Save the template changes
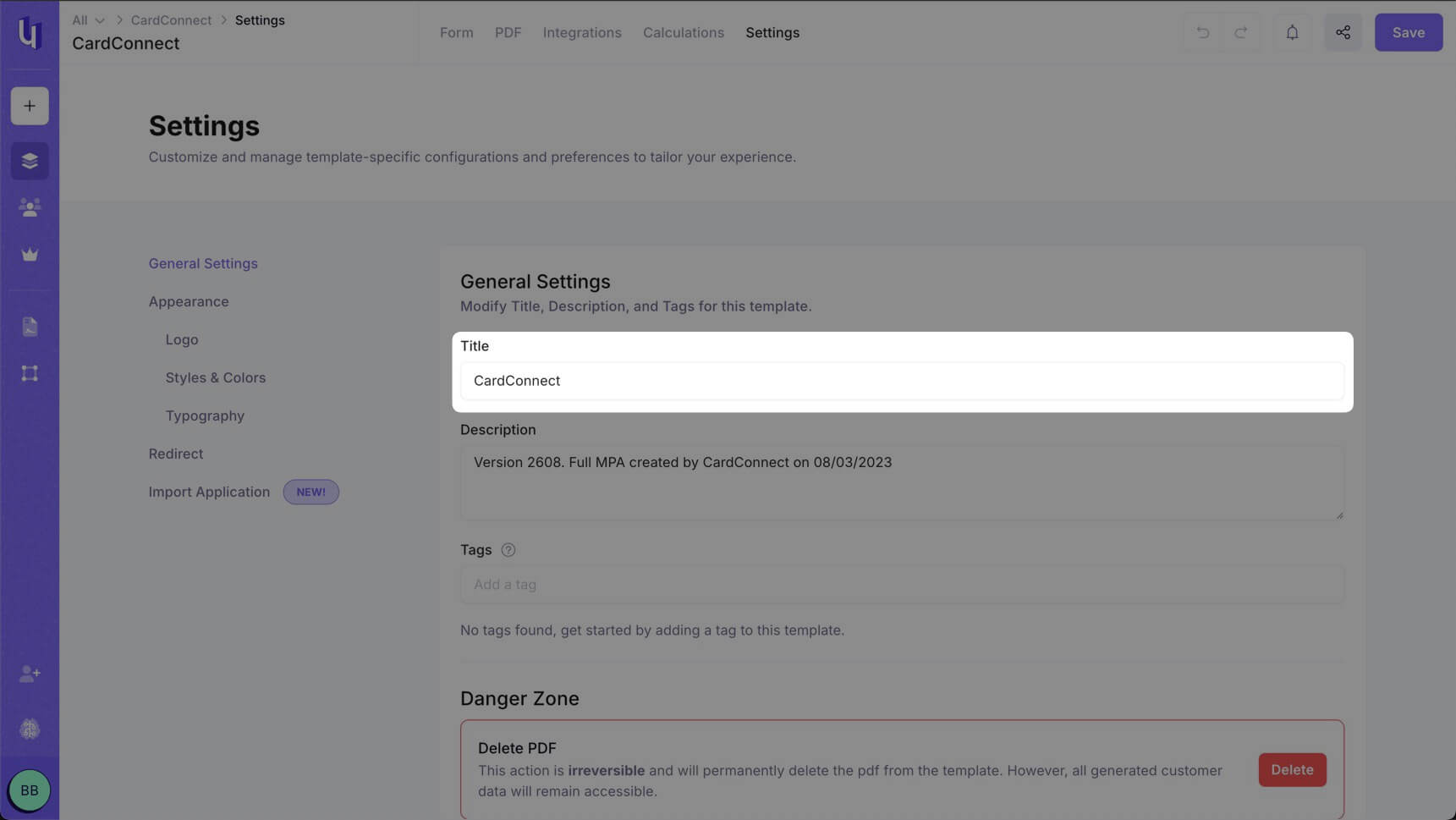This screenshot has width=1456, height=820. (1409, 32)
